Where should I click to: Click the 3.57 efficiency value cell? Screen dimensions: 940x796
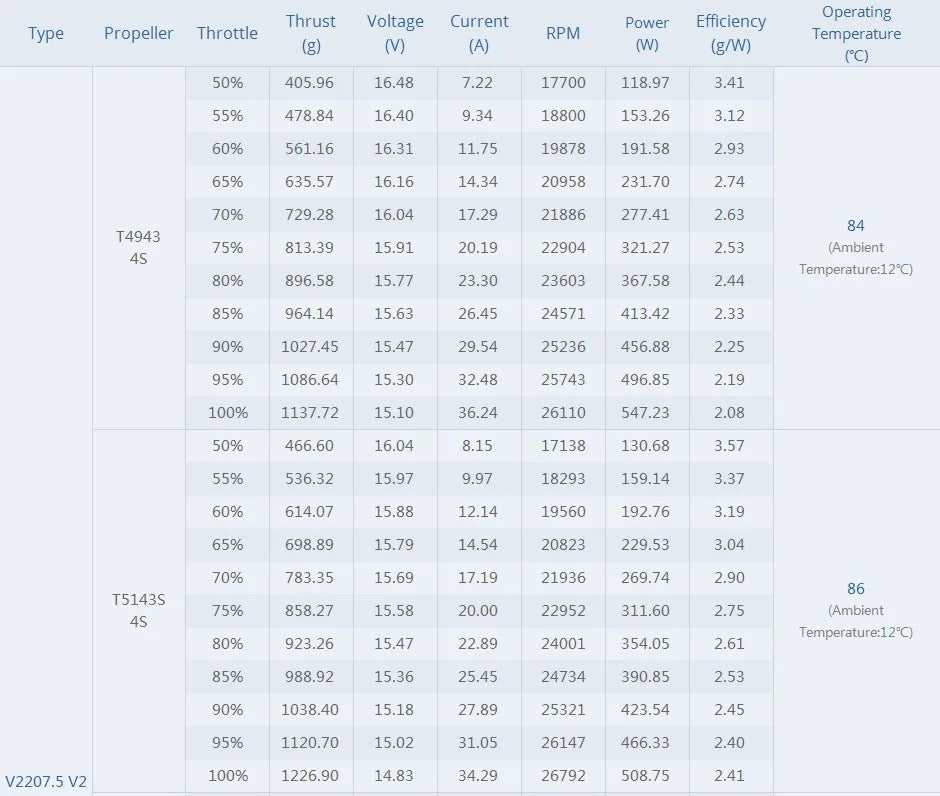(x=730, y=445)
